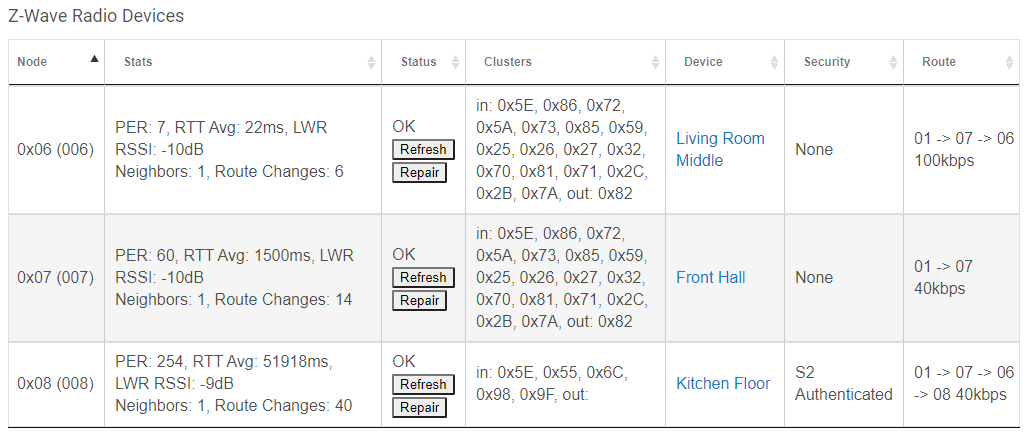1026x440 pixels.
Task: Open the Living Room Middle device link
Action: (x=720, y=149)
